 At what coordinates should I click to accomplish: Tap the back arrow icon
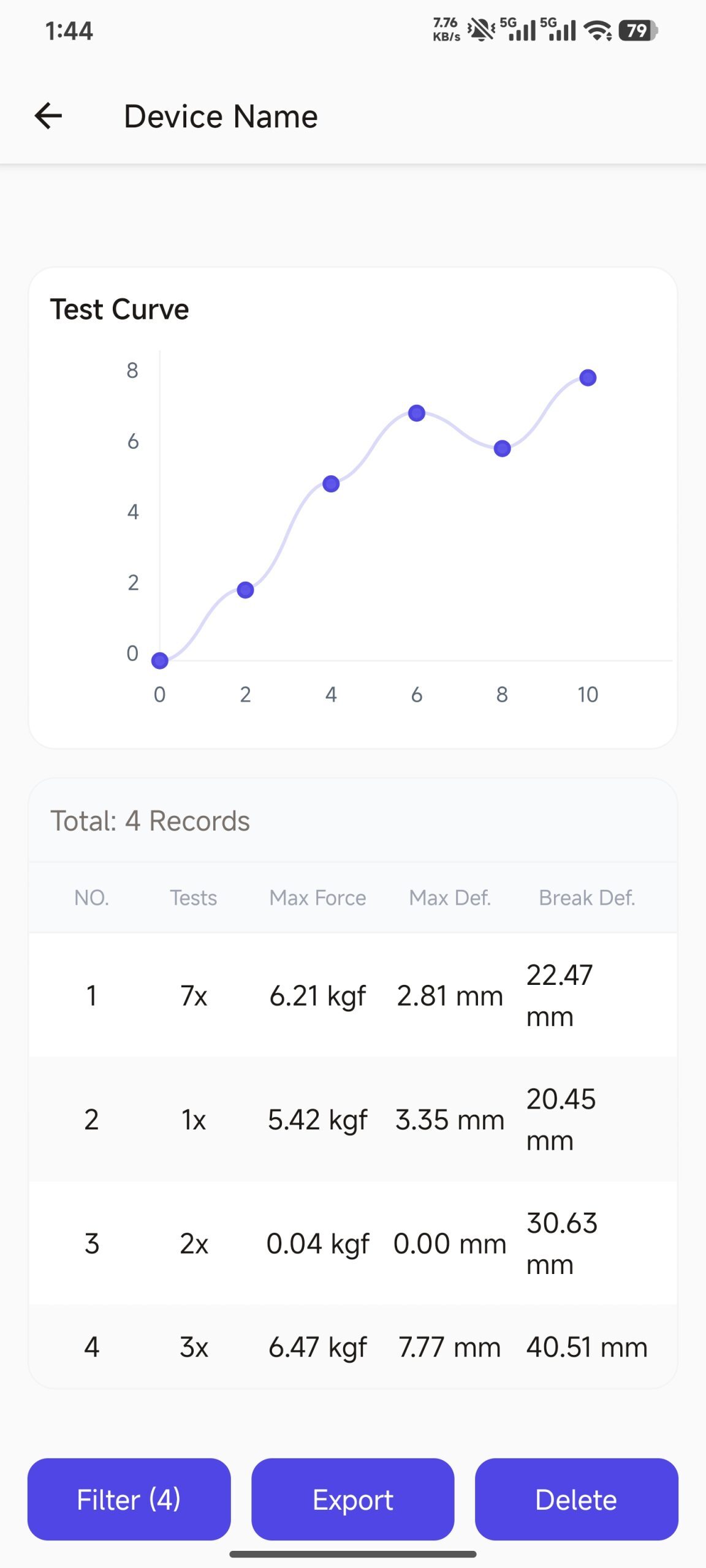[x=48, y=116]
